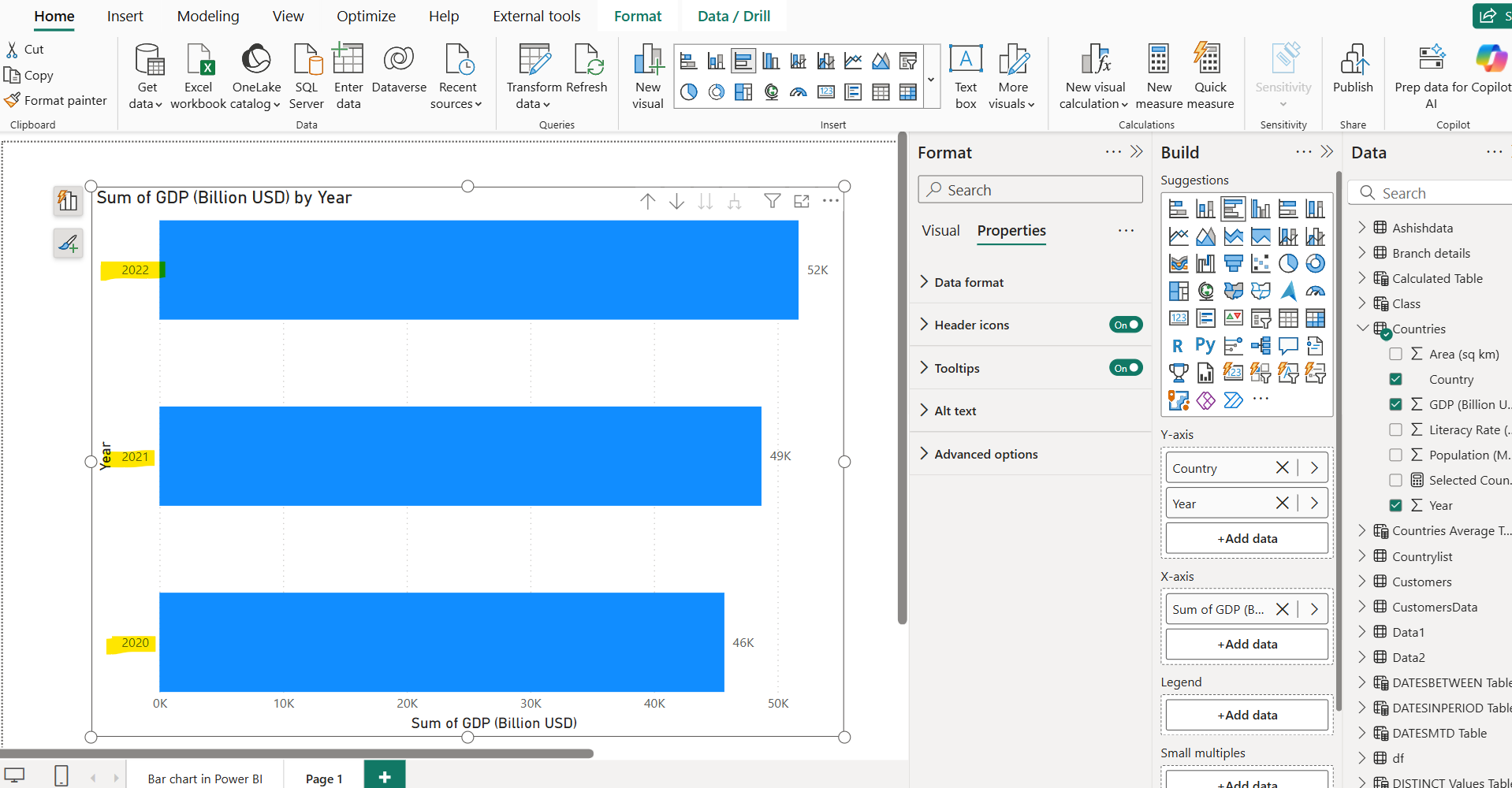The image size is (1512, 788).
Task: Click the drill up arrow on chart
Action: 648,202
